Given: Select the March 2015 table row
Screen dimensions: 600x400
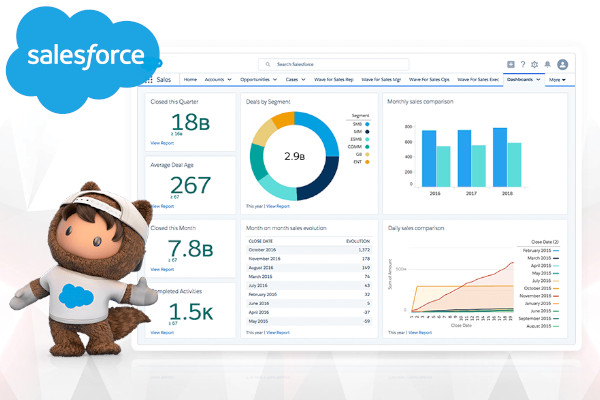Looking at the screenshot, I should click(x=309, y=276).
